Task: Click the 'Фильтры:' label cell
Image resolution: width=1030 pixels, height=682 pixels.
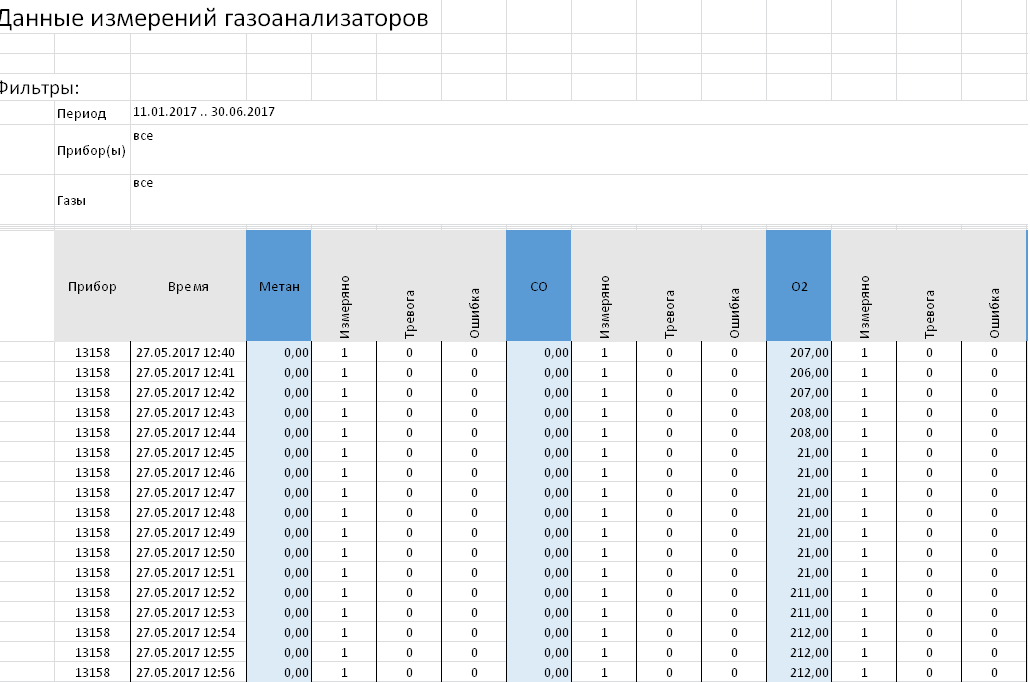Action: pos(40,87)
